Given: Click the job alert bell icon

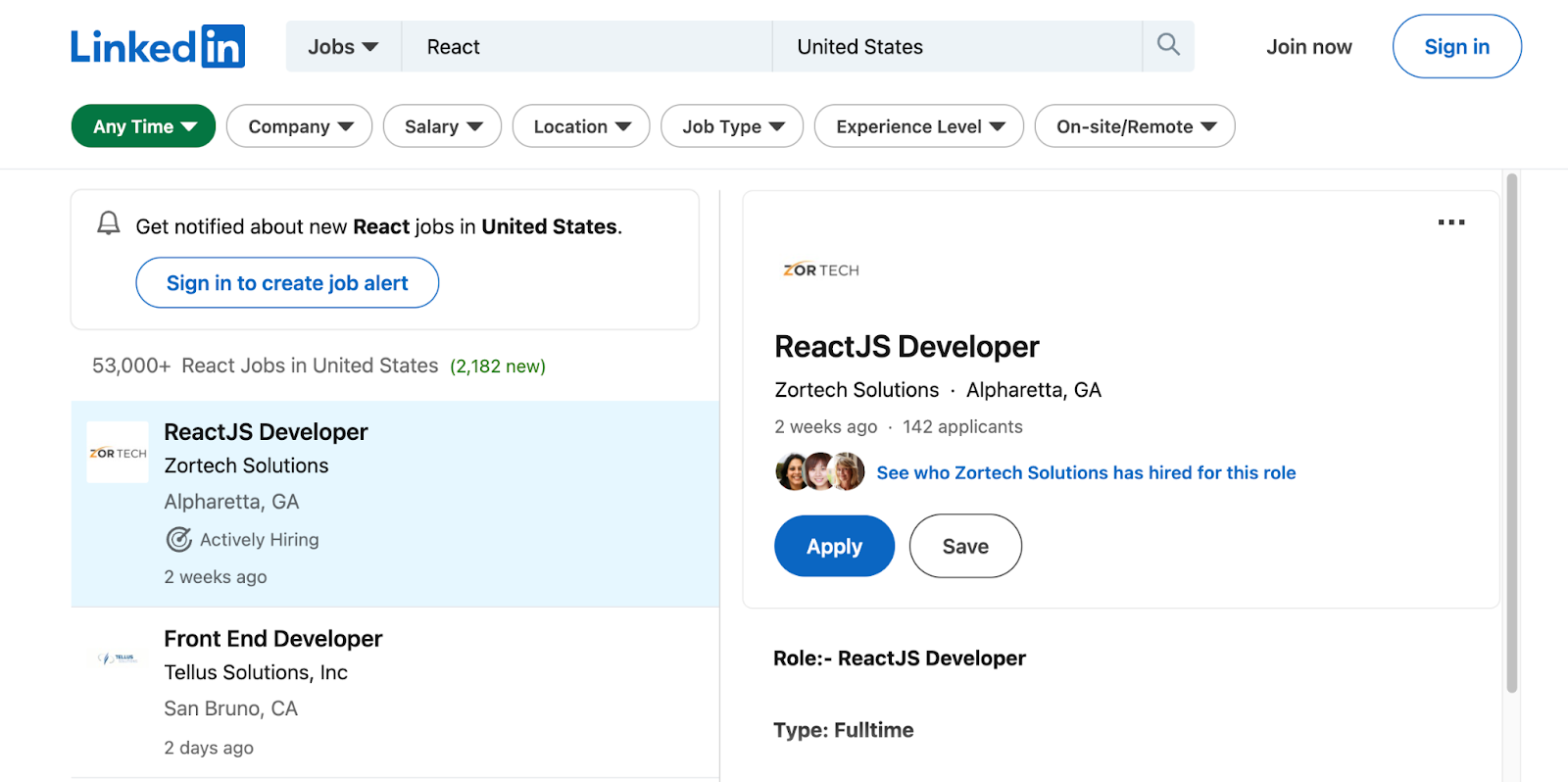Looking at the screenshot, I should tap(109, 224).
